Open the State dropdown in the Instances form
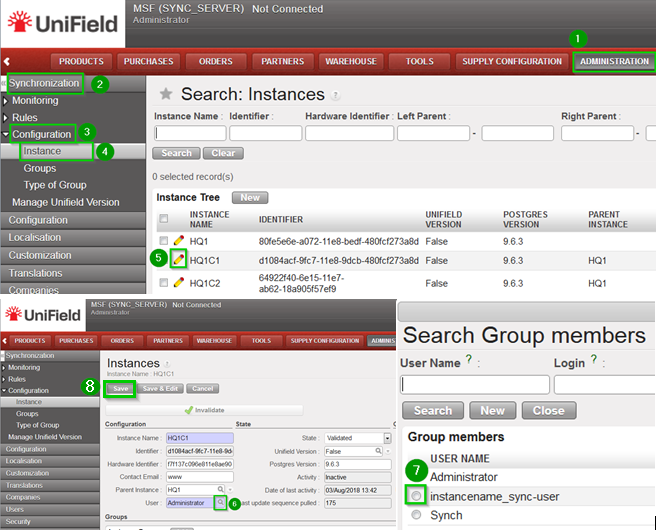This screenshot has height=530, width=656. point(387,438)
